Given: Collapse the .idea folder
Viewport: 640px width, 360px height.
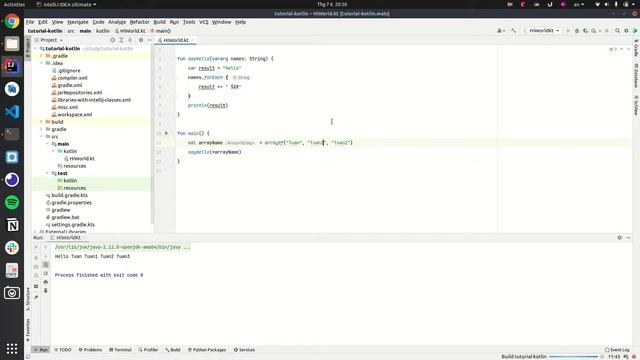Looking at the screenshot, I should click(42, 63).
